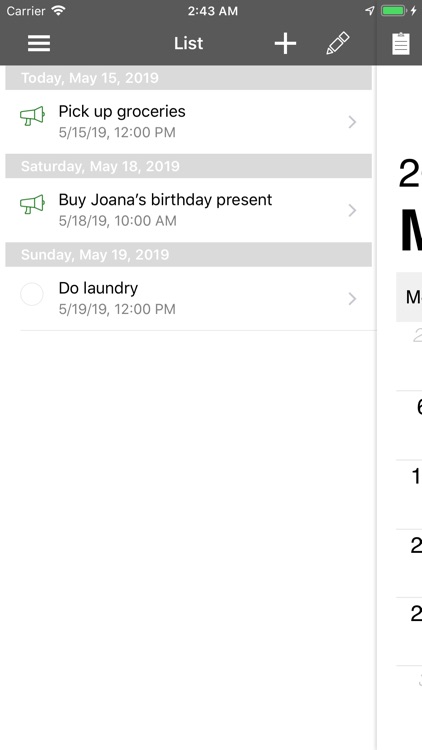This screenshot has height=750, width=422.
Task: Select Buy Joana's birthday present title
Action: click(x=166, y=200)
